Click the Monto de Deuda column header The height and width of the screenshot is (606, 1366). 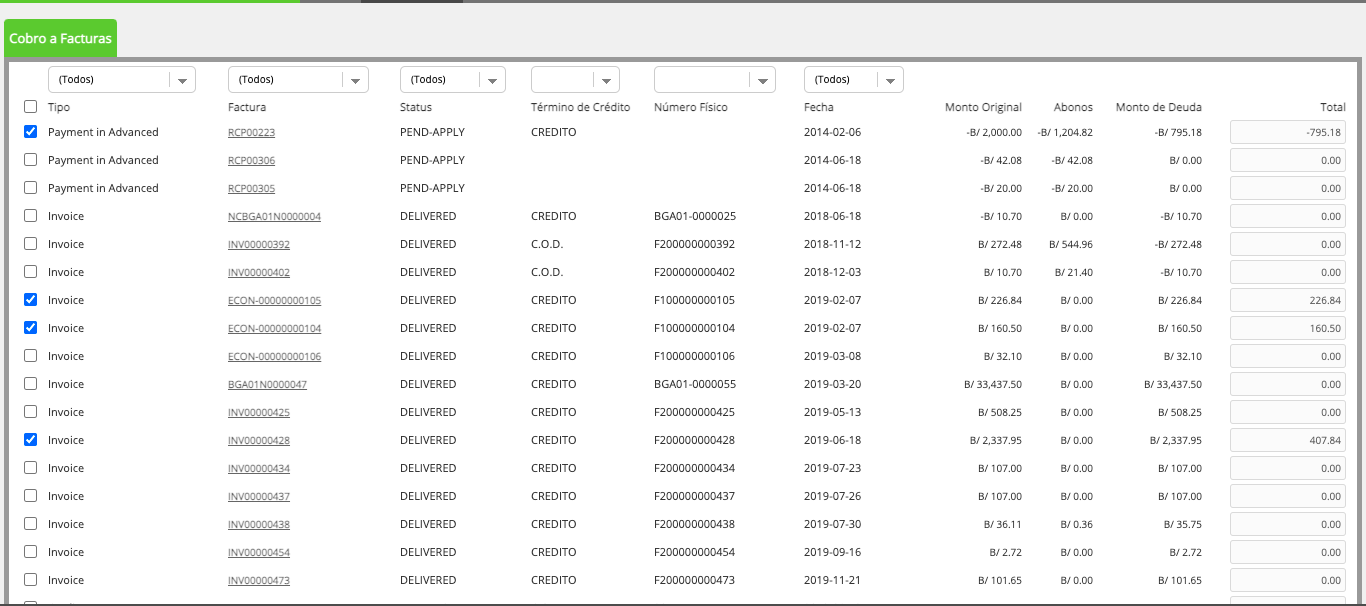tap(1158, 107)
